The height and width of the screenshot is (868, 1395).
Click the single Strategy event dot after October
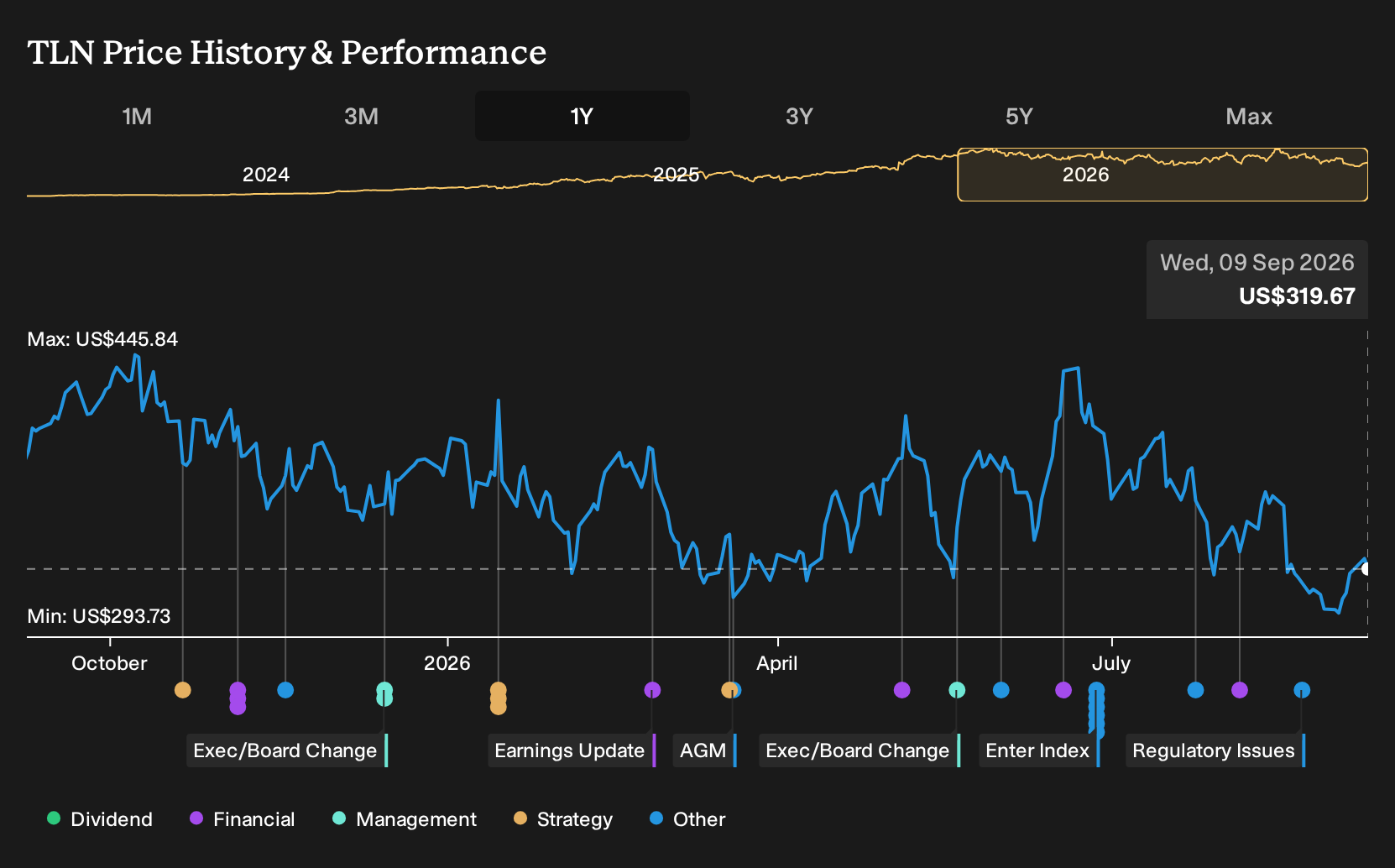(x=182, y=690)
